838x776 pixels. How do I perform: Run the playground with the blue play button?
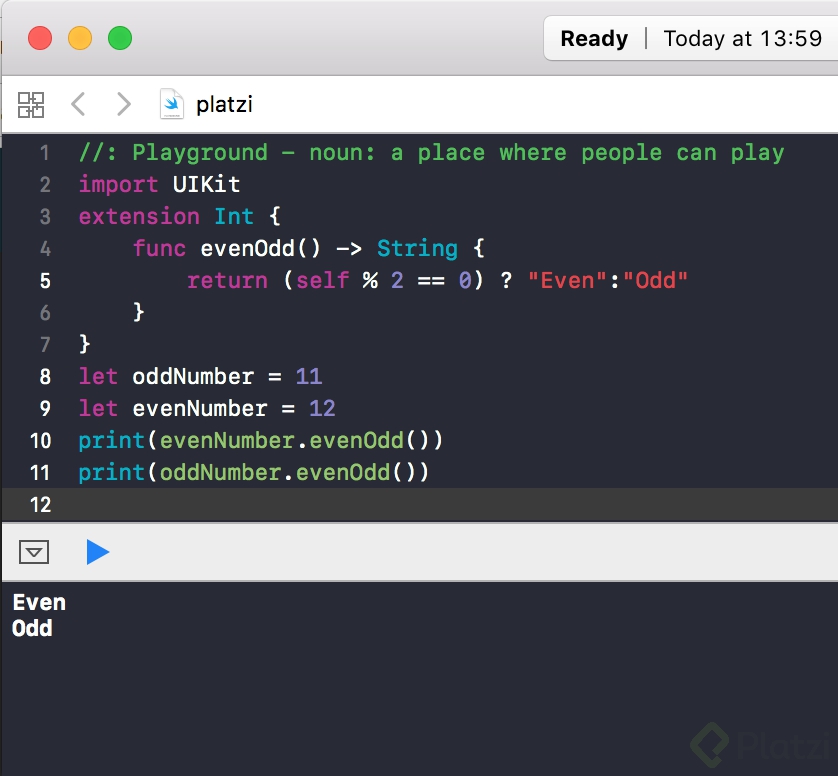97,551
